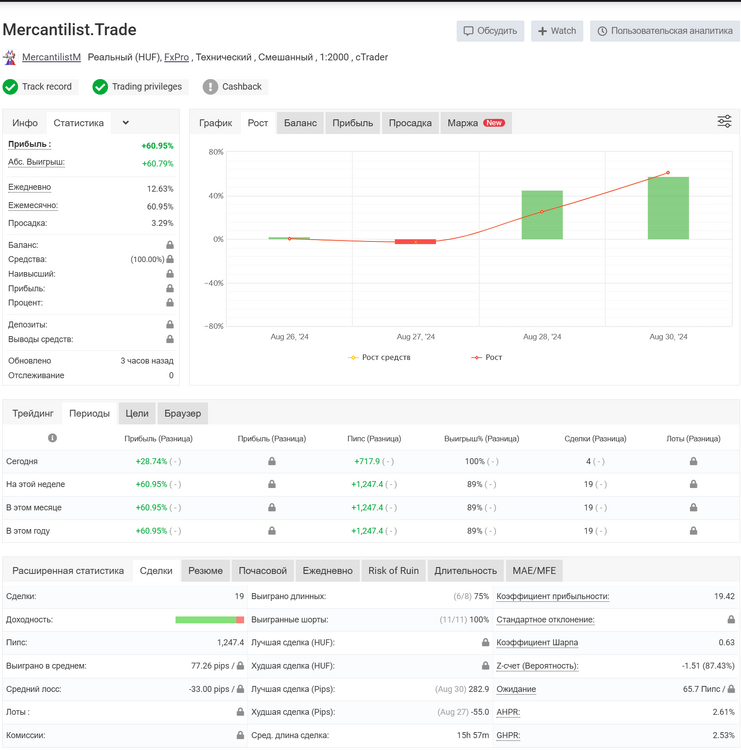Open the Risk of Ruin tab

pyautogui.click(x=393, y=571)
